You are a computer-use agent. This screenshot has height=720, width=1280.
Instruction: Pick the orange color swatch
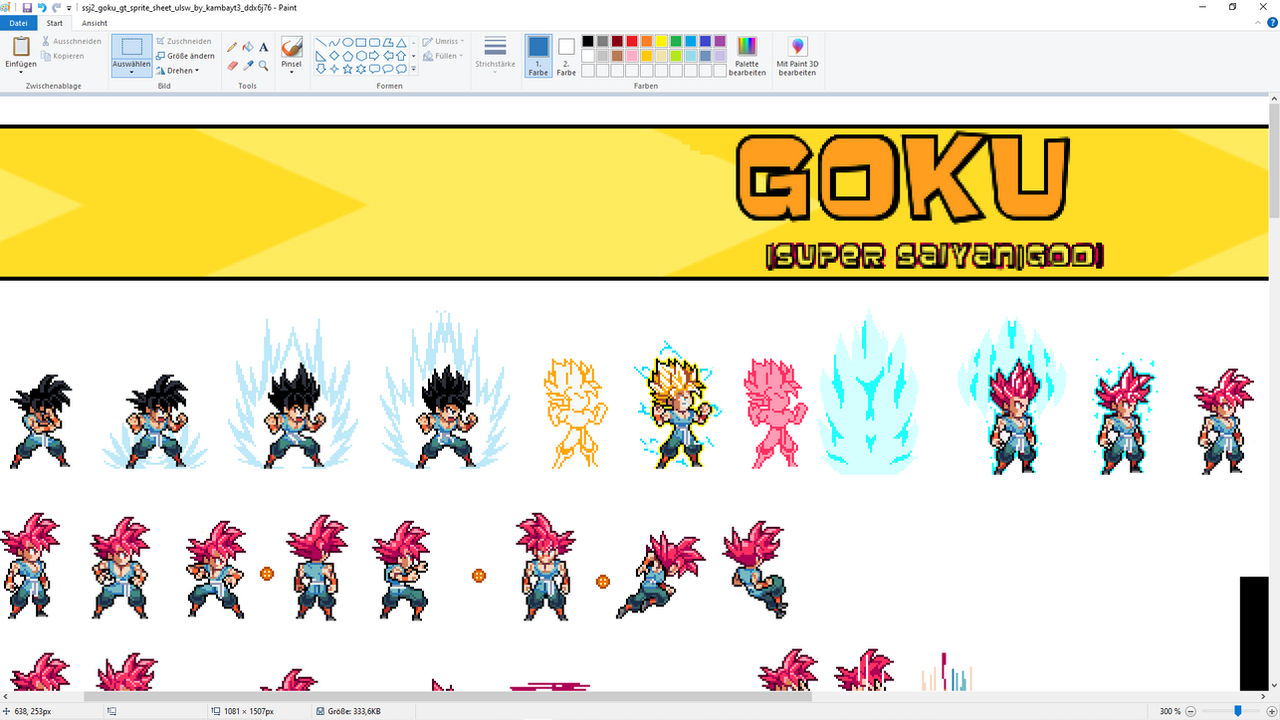[647, 41]
